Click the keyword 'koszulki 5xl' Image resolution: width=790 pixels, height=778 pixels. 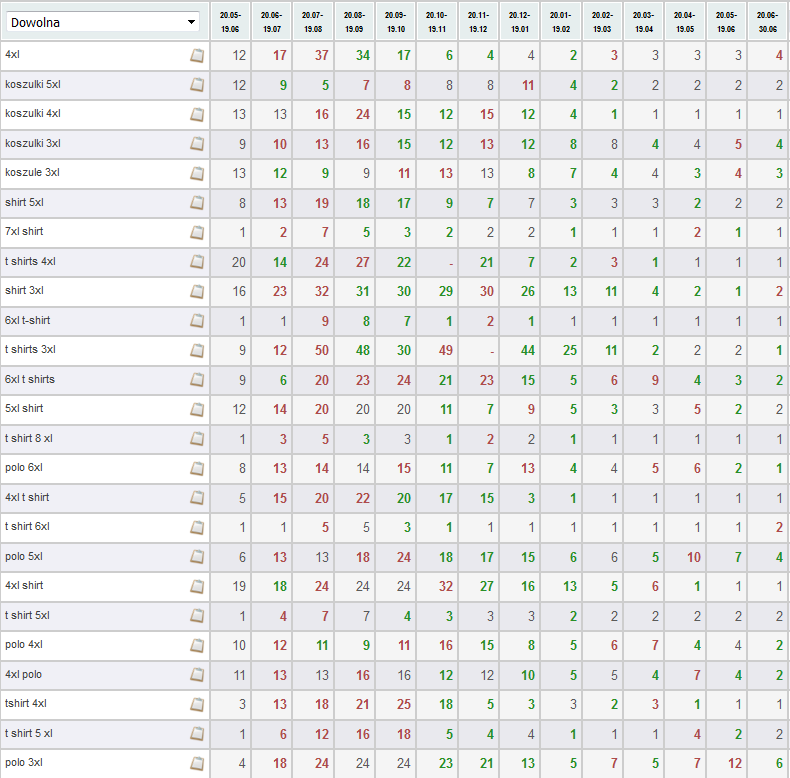[x=33, y=84]
